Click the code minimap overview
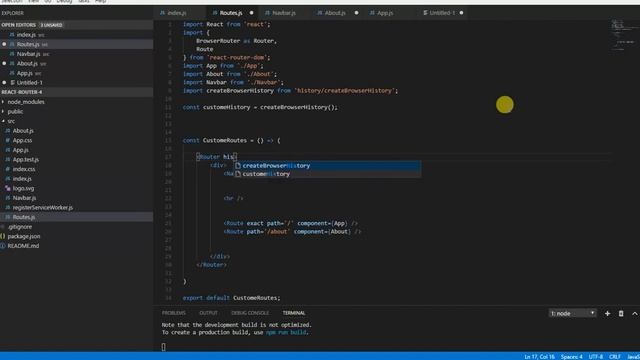 click(x=623, y=36)
